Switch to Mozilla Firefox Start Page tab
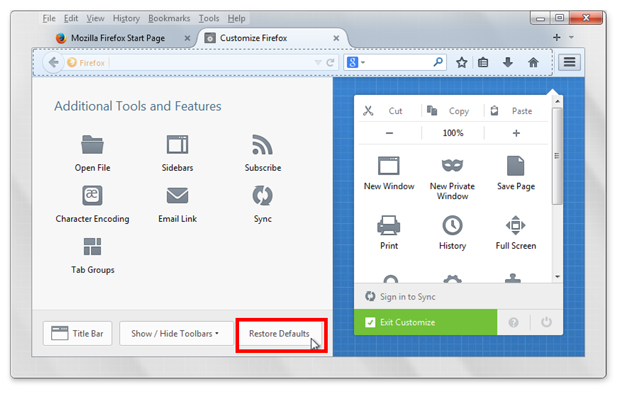 [118, 38]
